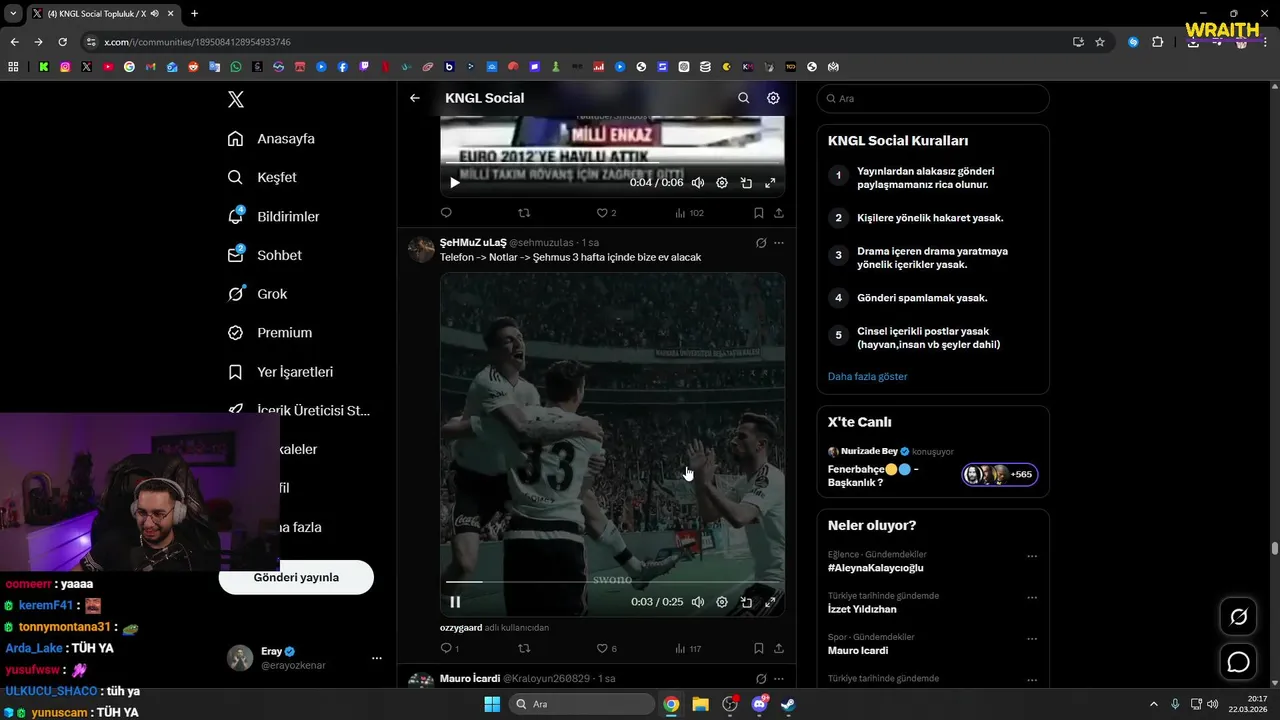Image resolution: width=1280 pixels, height=720 pixels.
Task: Enter fullscreen on the Beşiktaş clip
Action: (770, 602)
